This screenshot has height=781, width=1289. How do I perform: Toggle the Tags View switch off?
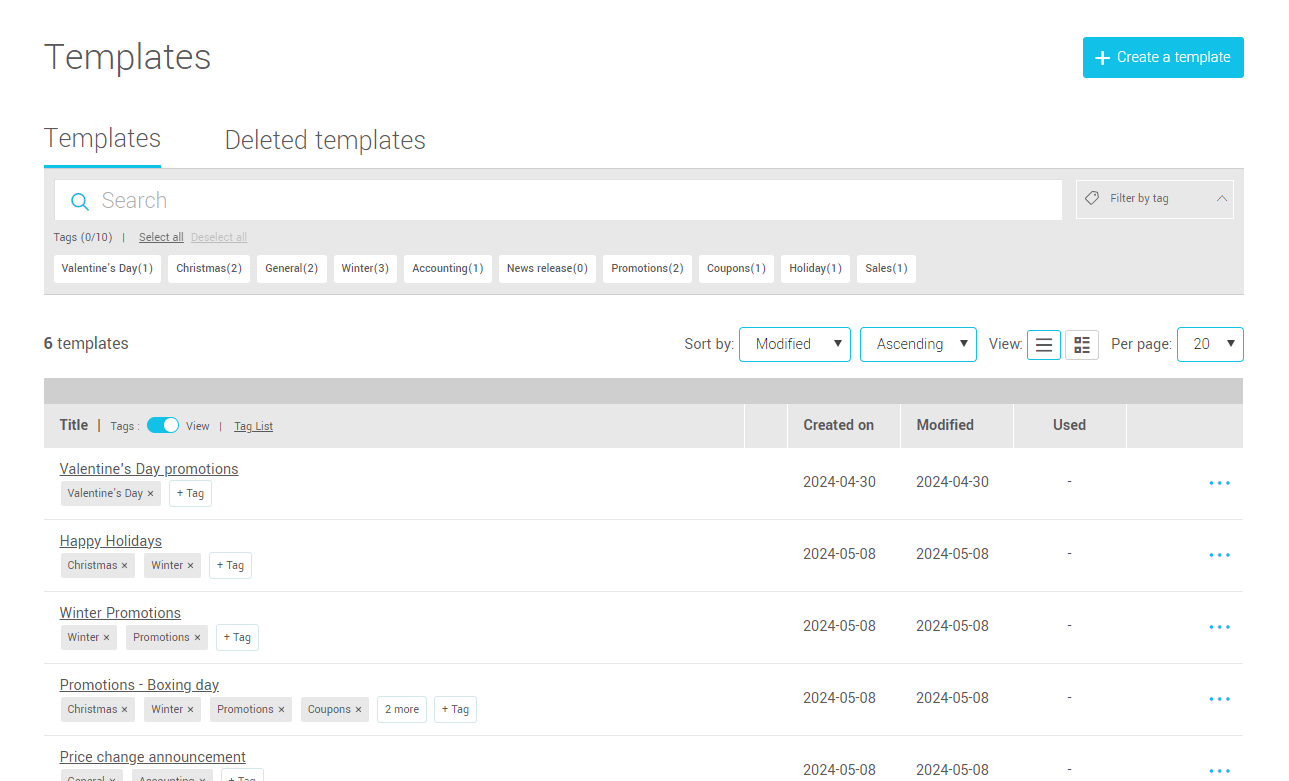(x=162, y=424)
